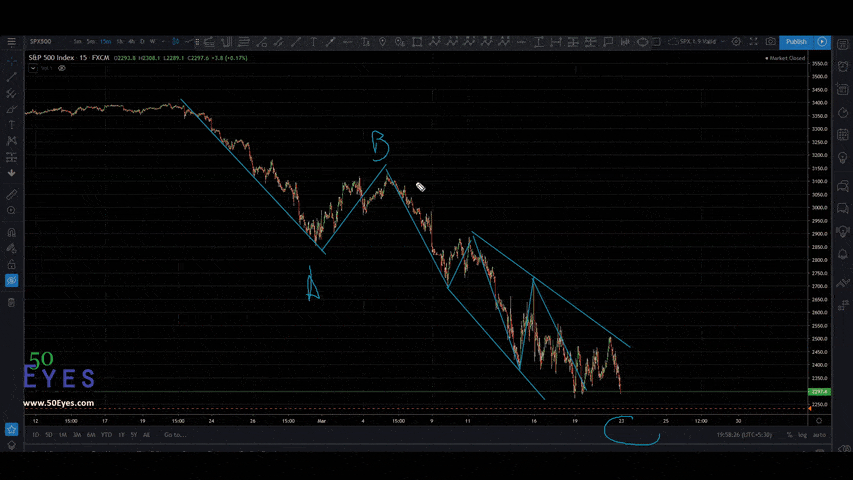Toggle auto scale mode
This screenshot has height=480, width=853.
[819, 435]
